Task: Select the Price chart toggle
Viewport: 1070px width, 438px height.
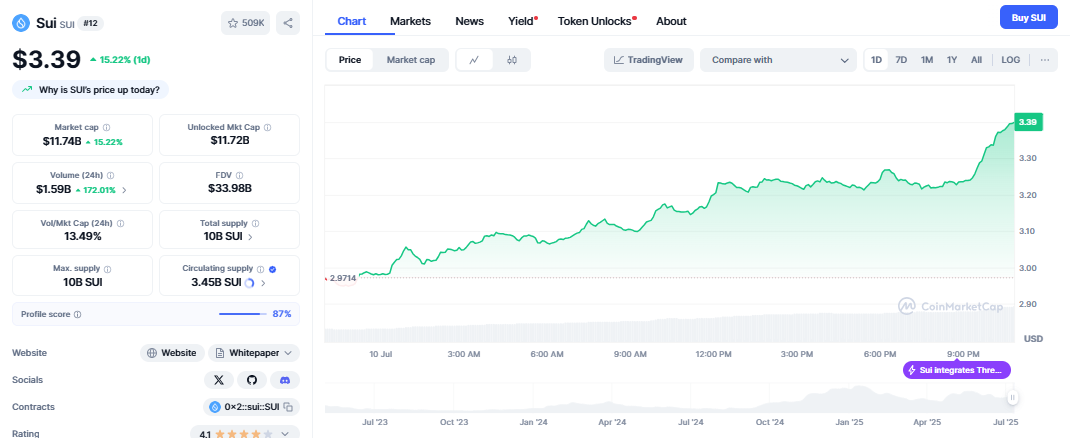Action: point(350,60)
